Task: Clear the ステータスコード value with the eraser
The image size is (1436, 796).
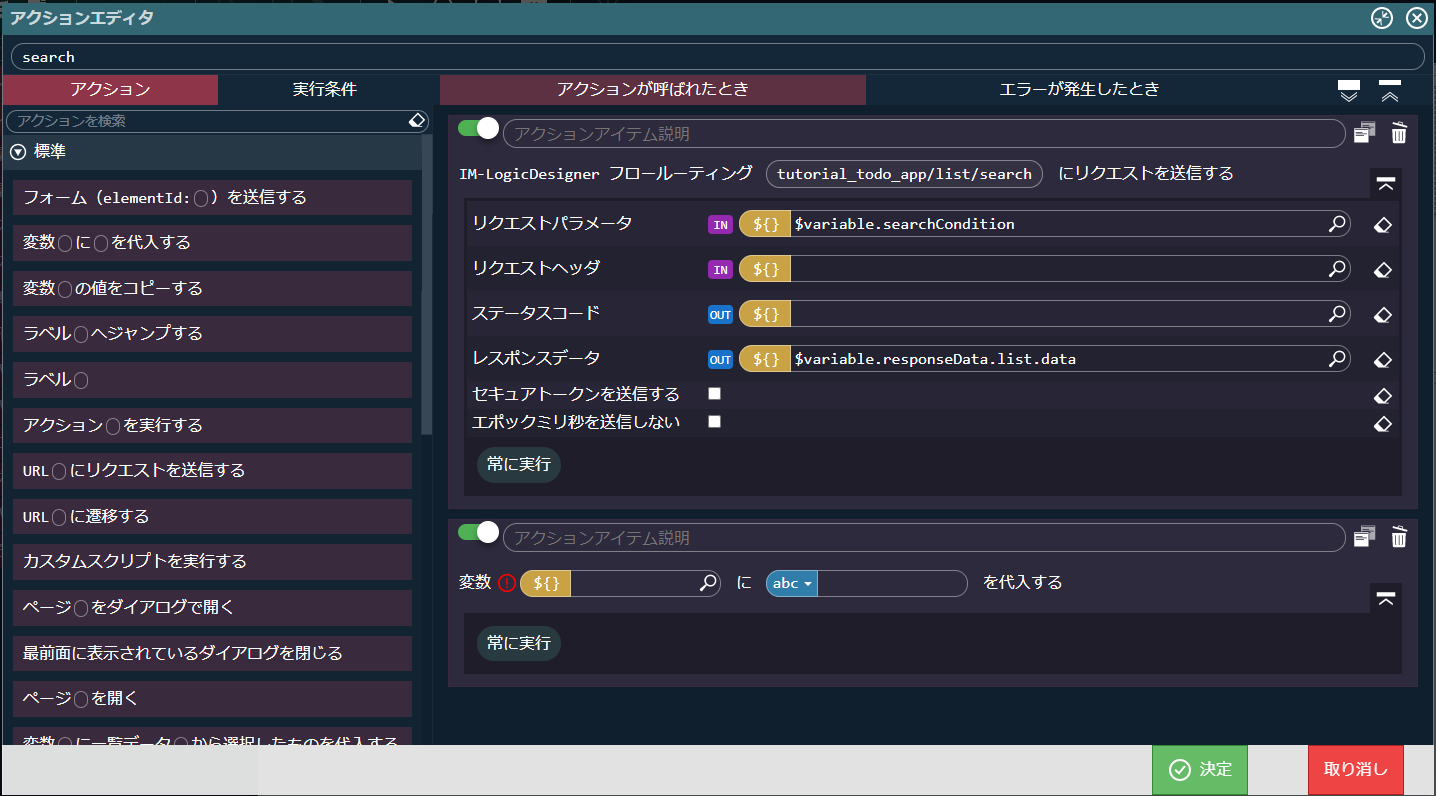Action: pos(1383,315)
